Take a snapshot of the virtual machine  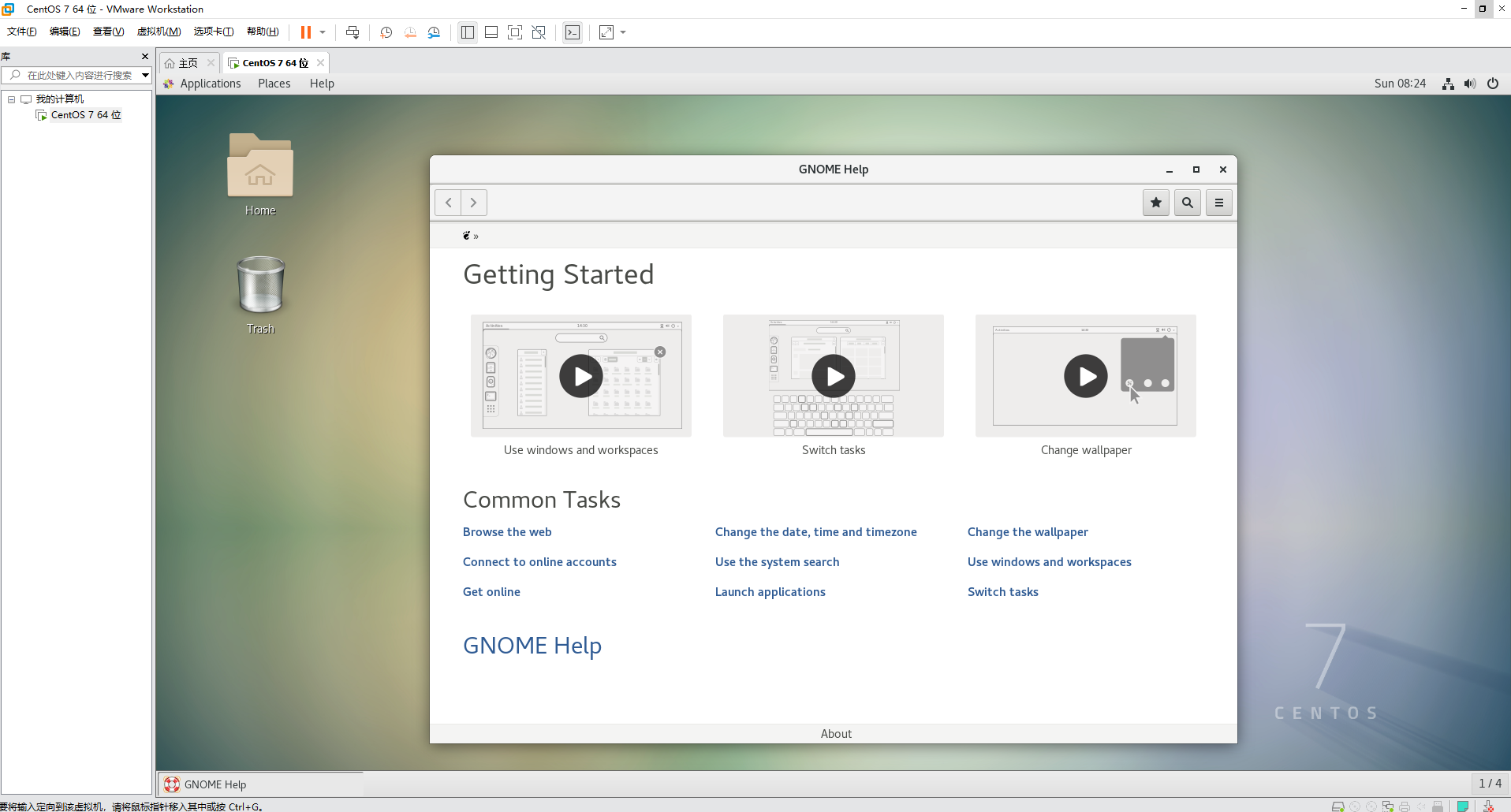click(x=386, y=32)
